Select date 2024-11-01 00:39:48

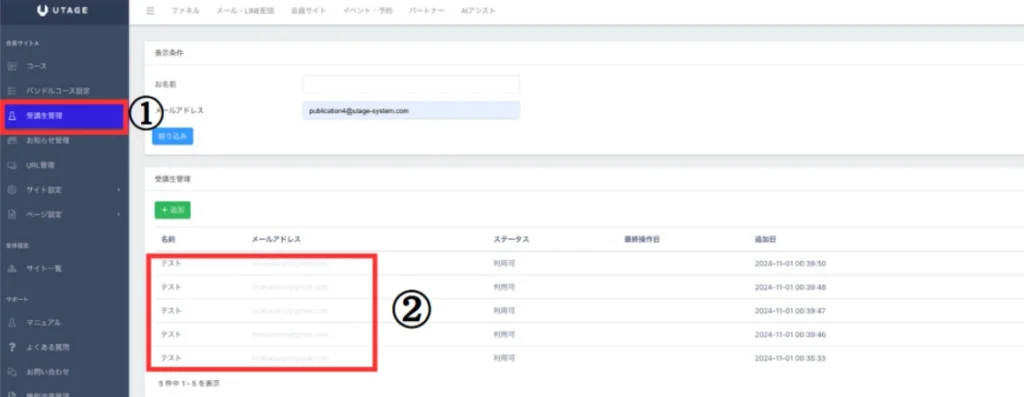791,287
